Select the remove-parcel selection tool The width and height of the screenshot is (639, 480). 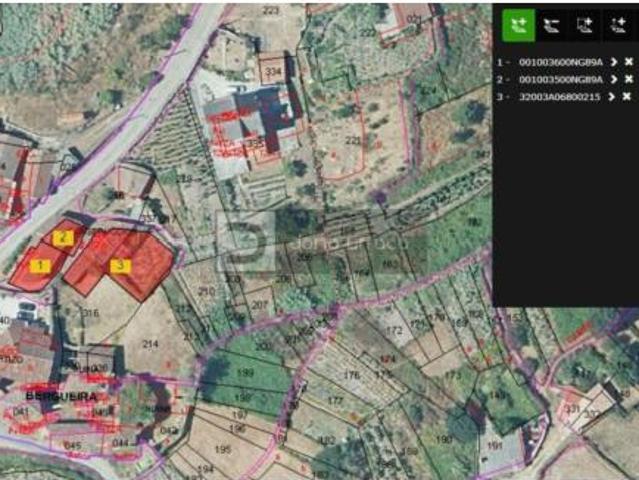point(551,26)
